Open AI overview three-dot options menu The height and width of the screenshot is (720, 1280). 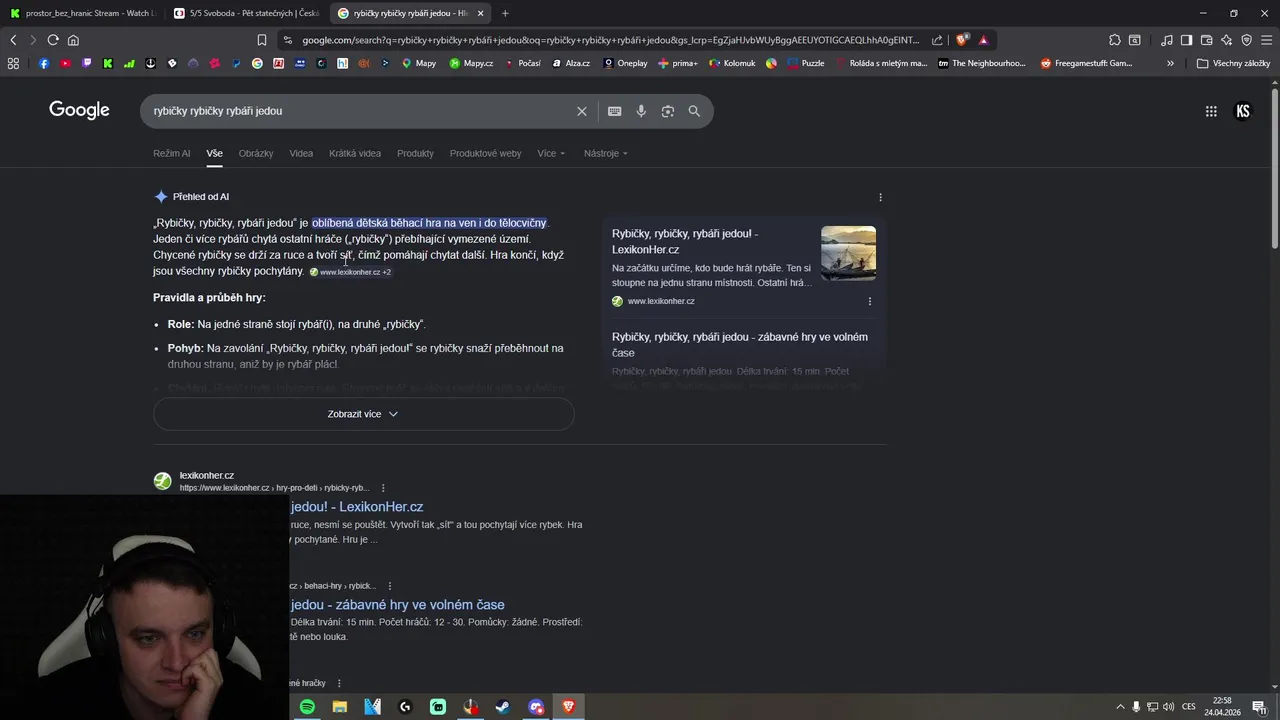click(x=880, y=197)
